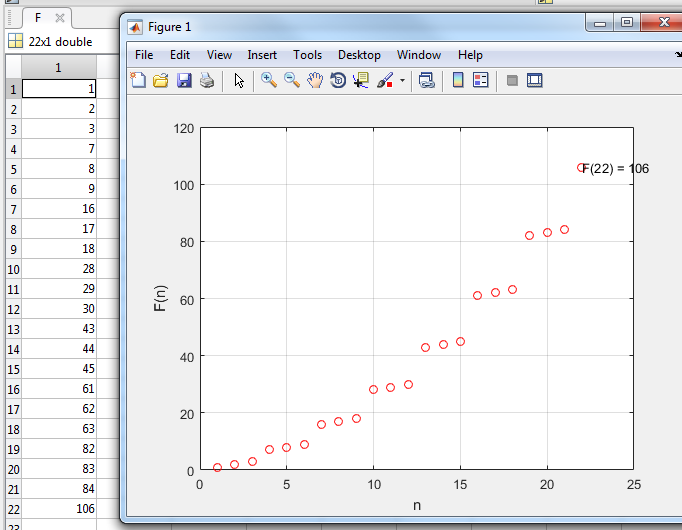The width and height of the screenshot is (682, 530).
Task: Click cell in row 19 containing 82
Action: 59,449
